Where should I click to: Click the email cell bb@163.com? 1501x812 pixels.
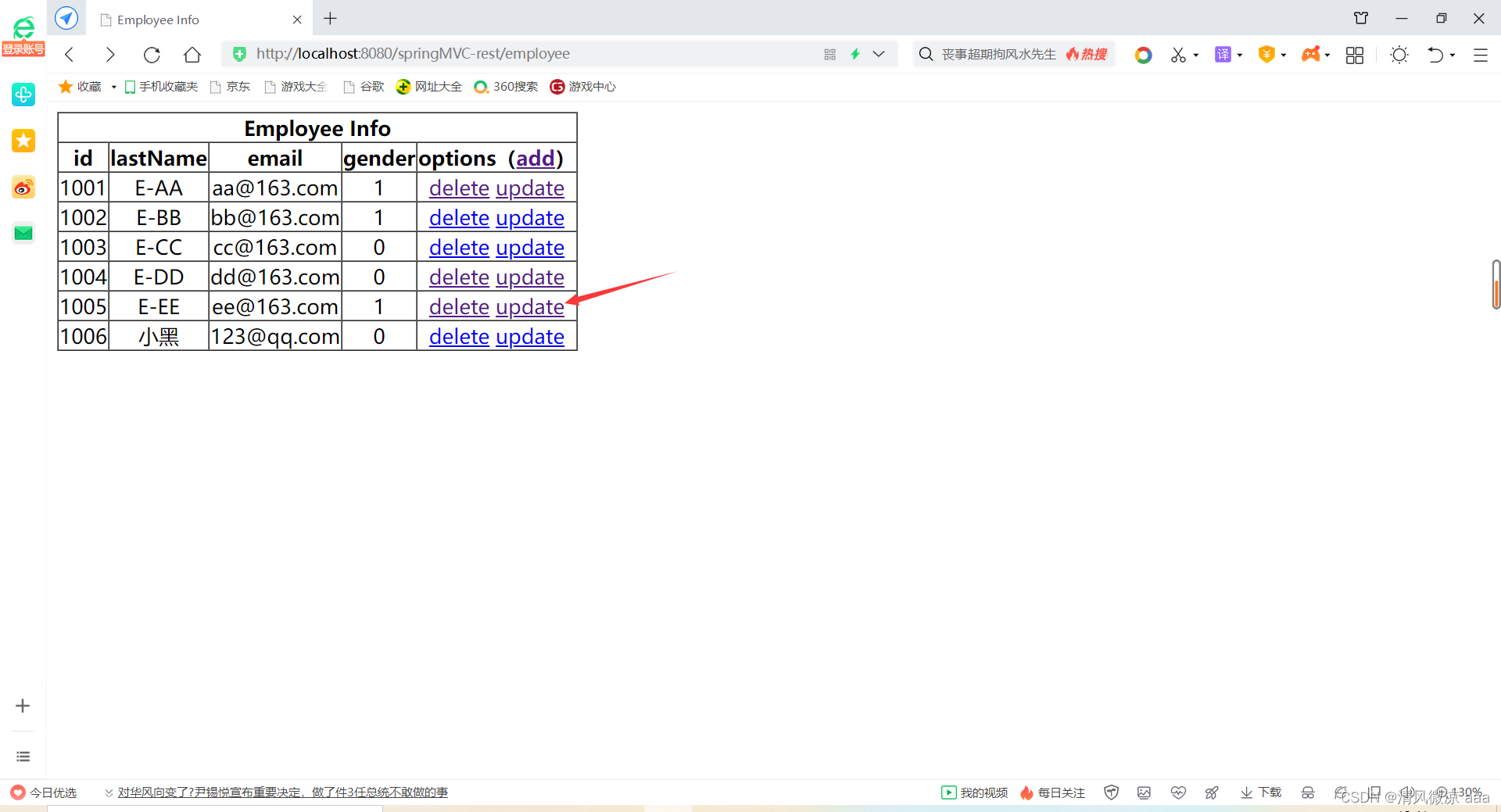coord(275,218)
